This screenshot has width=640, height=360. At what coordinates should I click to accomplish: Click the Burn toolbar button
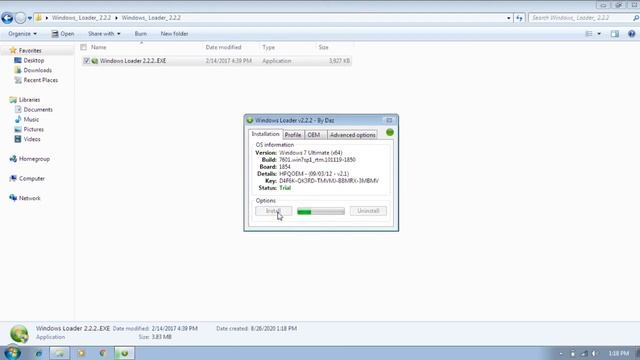[140, 34]
